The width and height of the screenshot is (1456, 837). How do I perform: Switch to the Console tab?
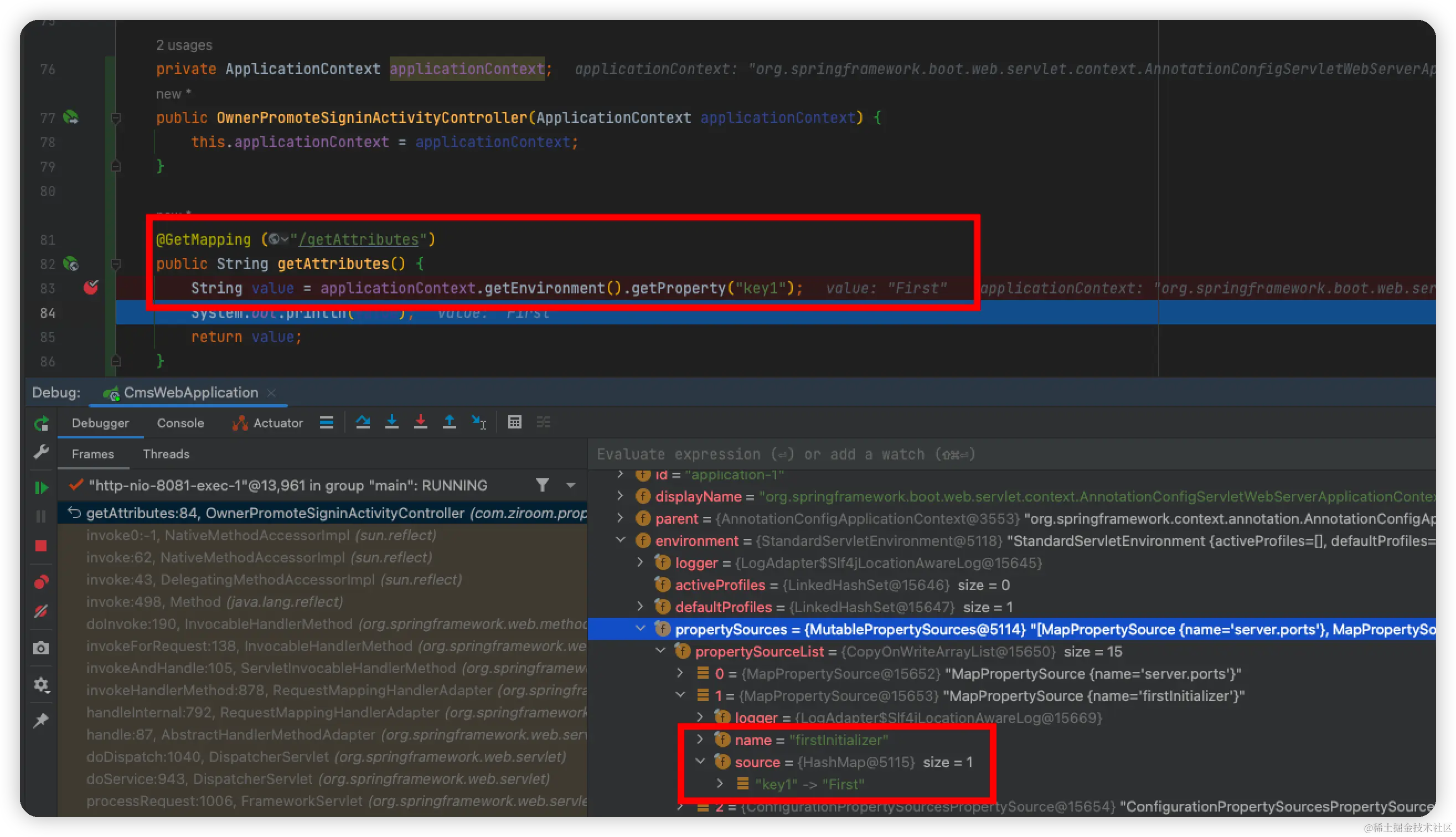pyautogui.click(x=180, y=423)
